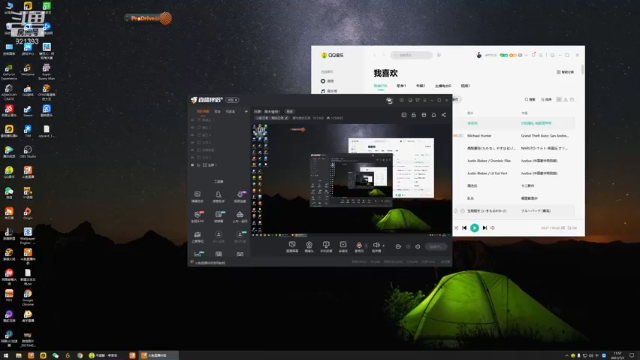Open Steam desktop shortcut
Screen dimensions: 640x360
(28, 111)
